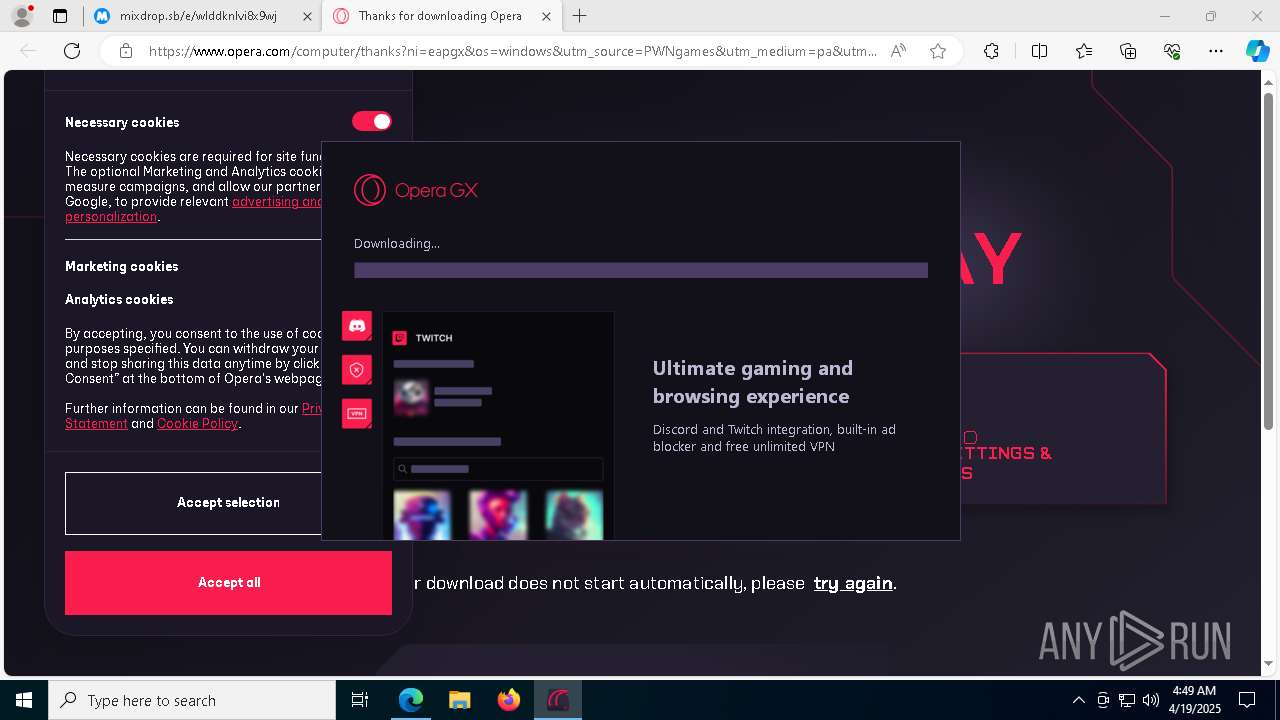Open Browser essentials heart icon

click(x=1172, y=51)
